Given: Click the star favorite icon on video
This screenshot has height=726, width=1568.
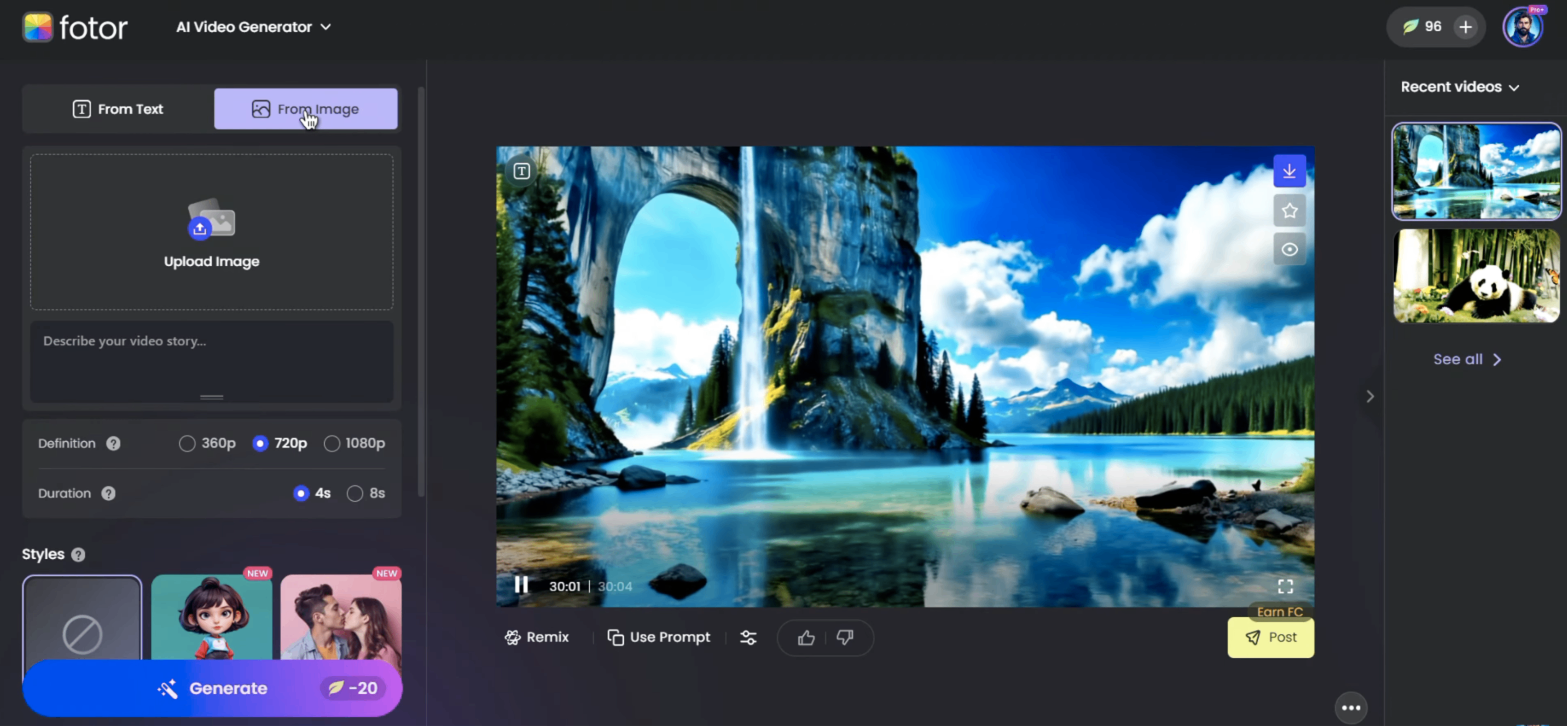Looking at the screenshot, I should tap(1289, 211).
